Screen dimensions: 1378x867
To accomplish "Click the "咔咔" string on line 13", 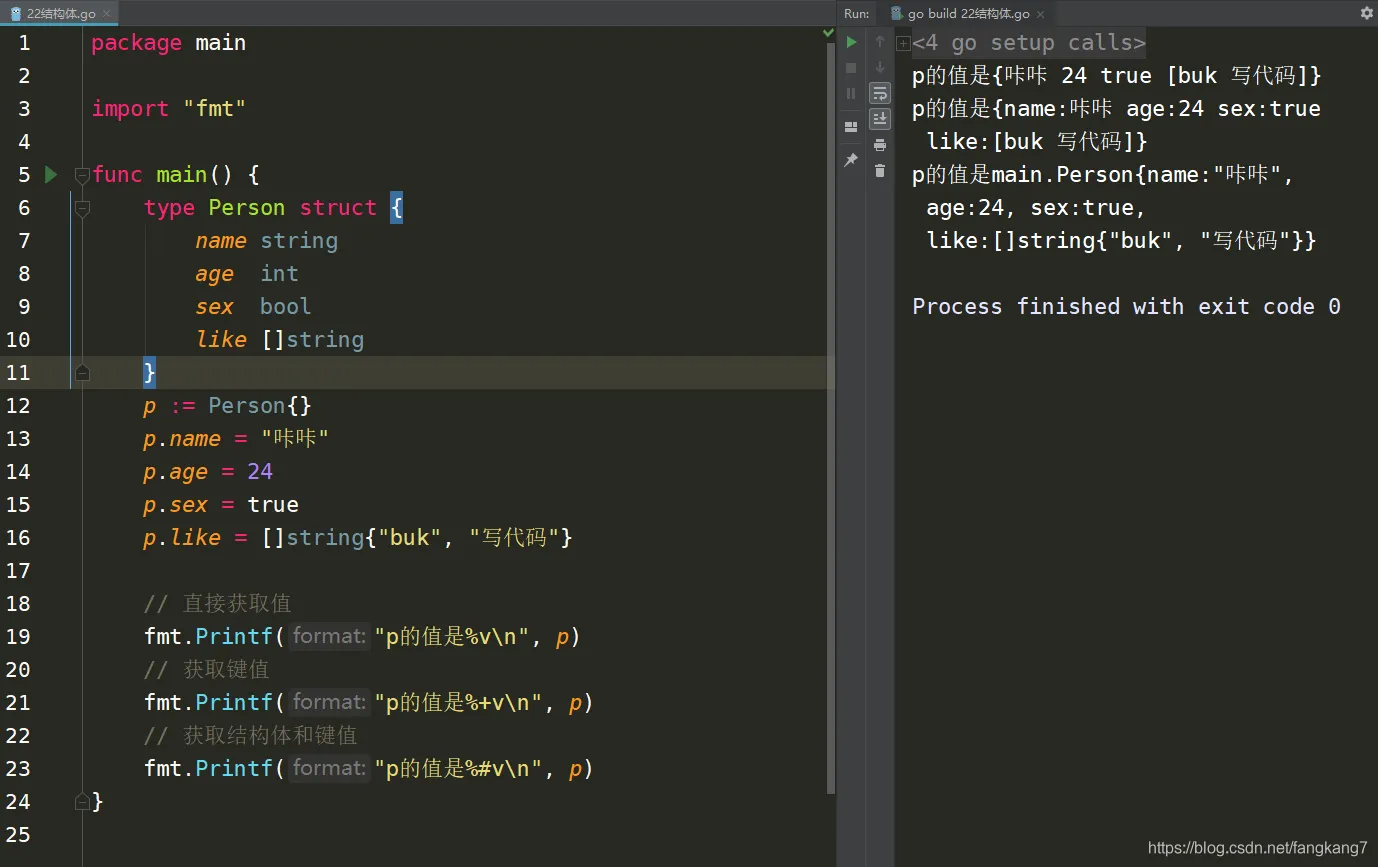I will pos(296,438).
